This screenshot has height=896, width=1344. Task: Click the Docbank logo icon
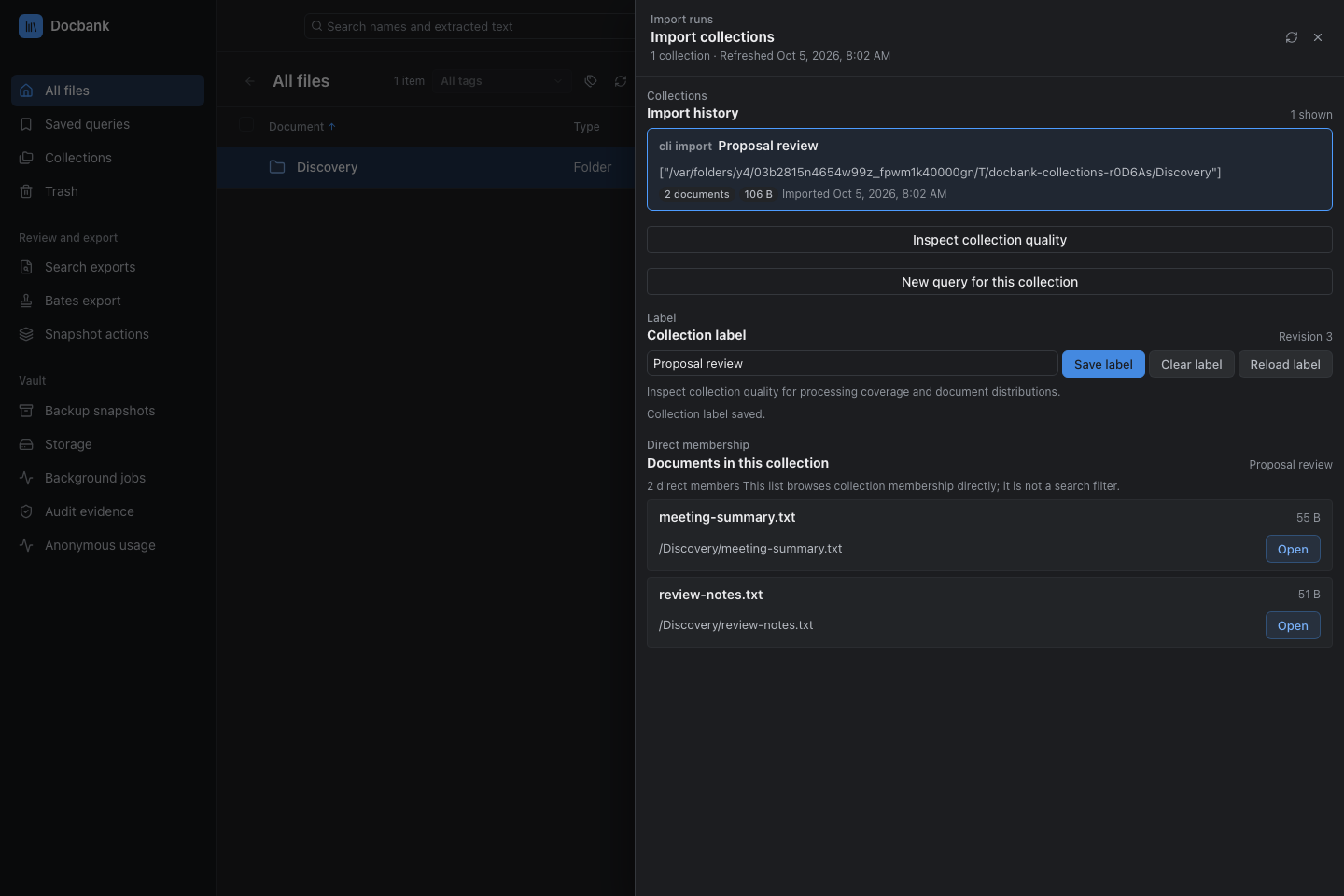click(x=31, y=26)
